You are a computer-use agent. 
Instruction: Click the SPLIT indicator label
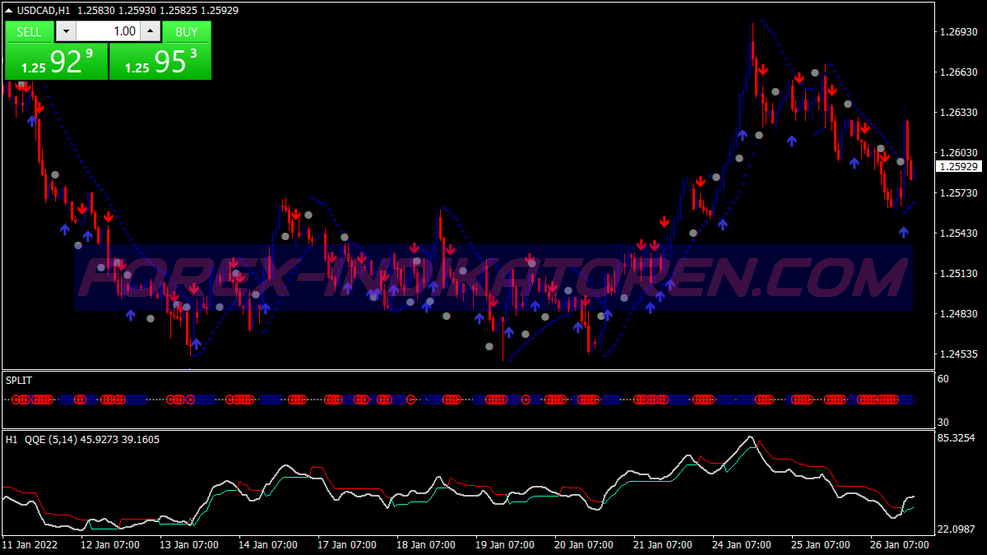tap(19, 380)
